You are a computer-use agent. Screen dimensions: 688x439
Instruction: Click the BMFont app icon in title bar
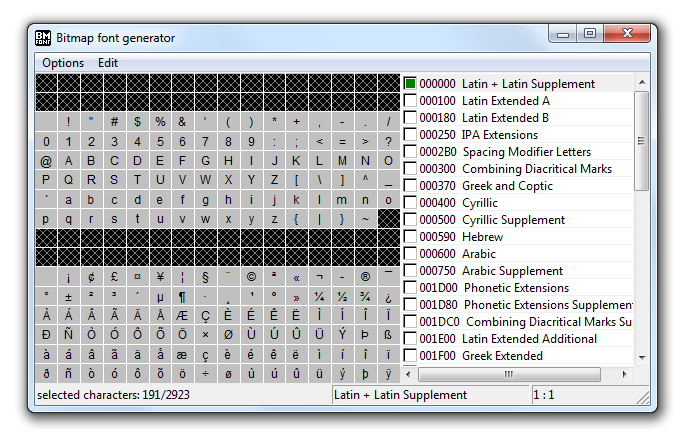(43, 38)
